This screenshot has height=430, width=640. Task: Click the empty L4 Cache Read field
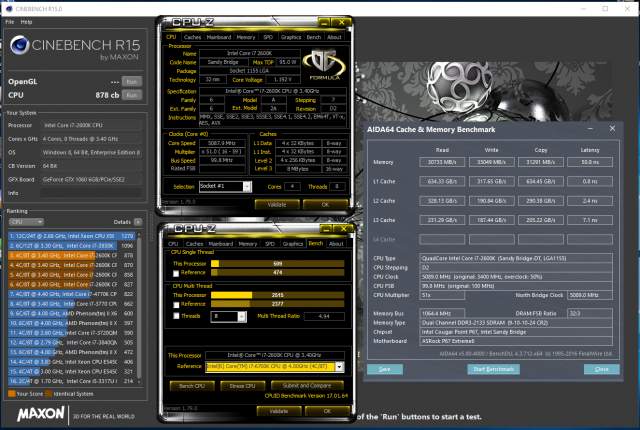(x=442, y=239)
